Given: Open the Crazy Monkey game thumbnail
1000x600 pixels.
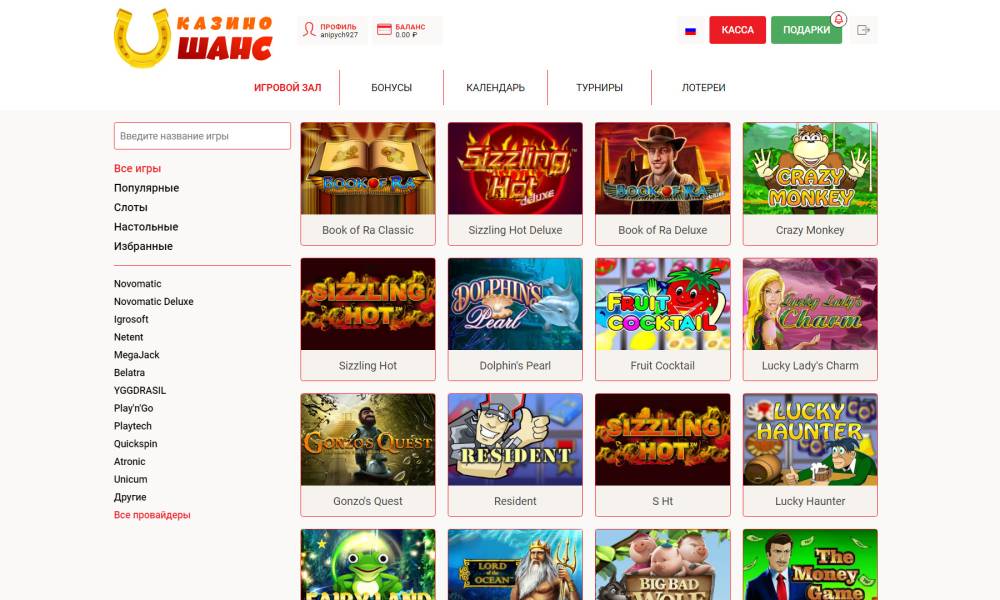Looking at the screenshot, I should click(810, 168).
